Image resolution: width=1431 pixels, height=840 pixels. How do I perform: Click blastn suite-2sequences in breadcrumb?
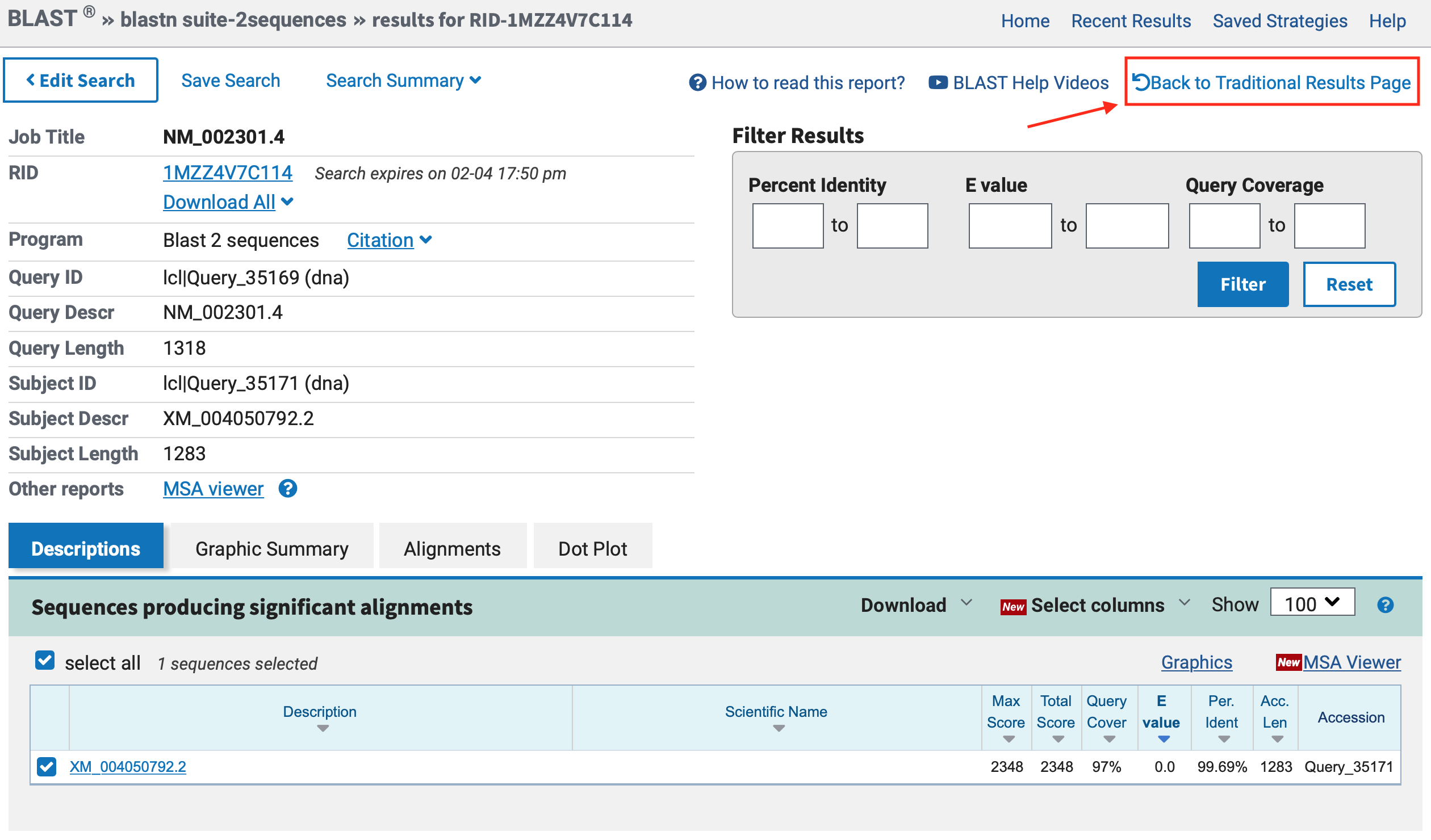233,20
